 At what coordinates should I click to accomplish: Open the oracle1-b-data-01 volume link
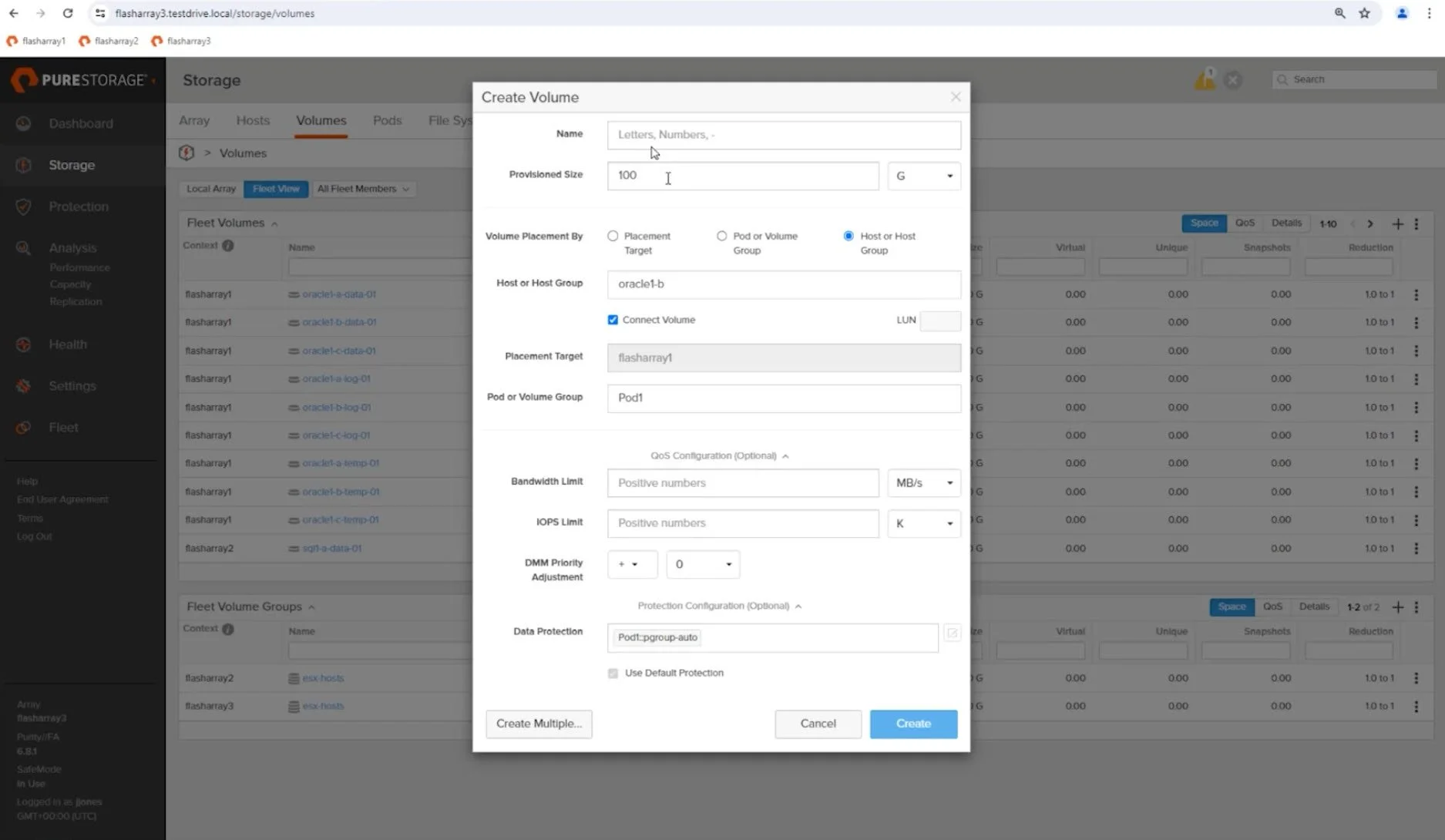(x=339, y=322)
